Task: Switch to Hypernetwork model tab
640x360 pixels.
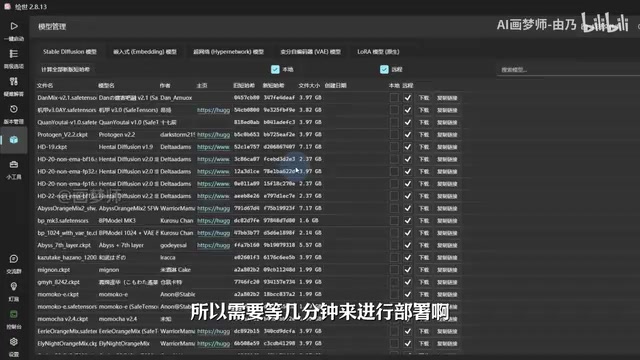Action: pos(229,52)
